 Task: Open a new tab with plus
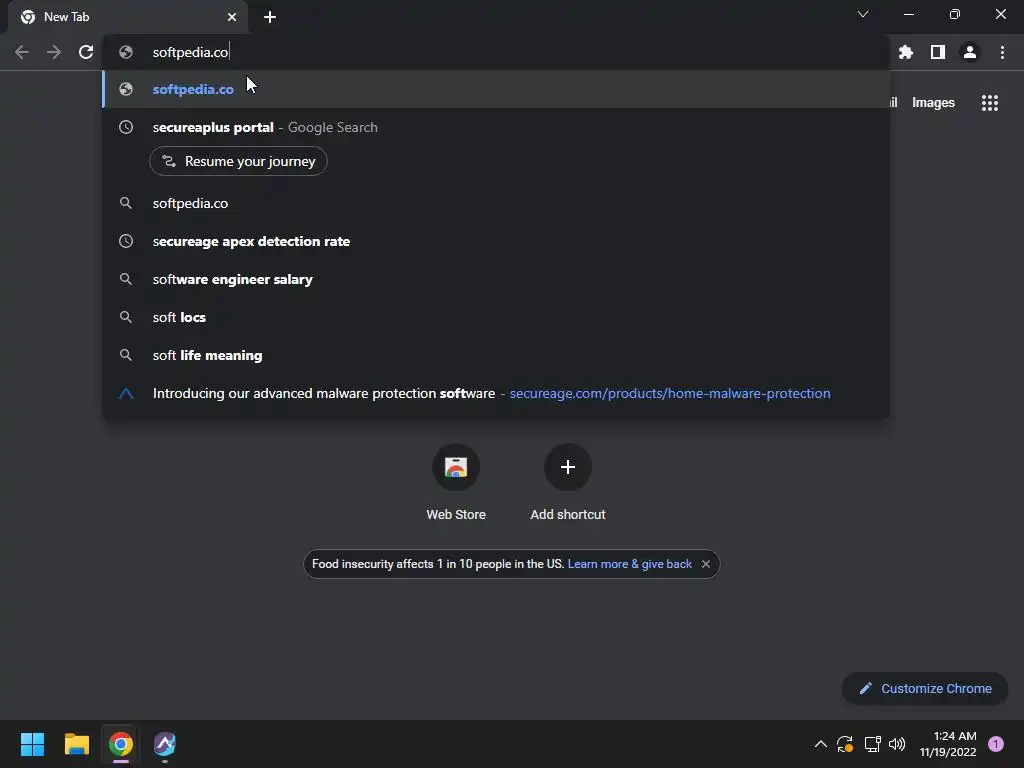tap(270, 17)
